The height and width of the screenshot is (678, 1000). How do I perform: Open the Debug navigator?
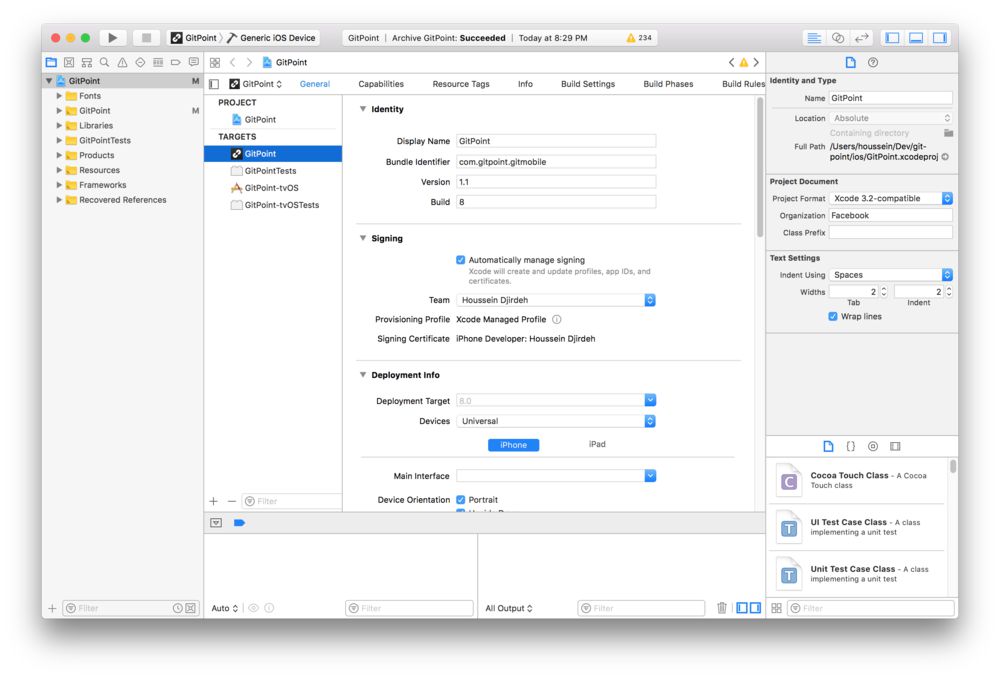[158, 62]
